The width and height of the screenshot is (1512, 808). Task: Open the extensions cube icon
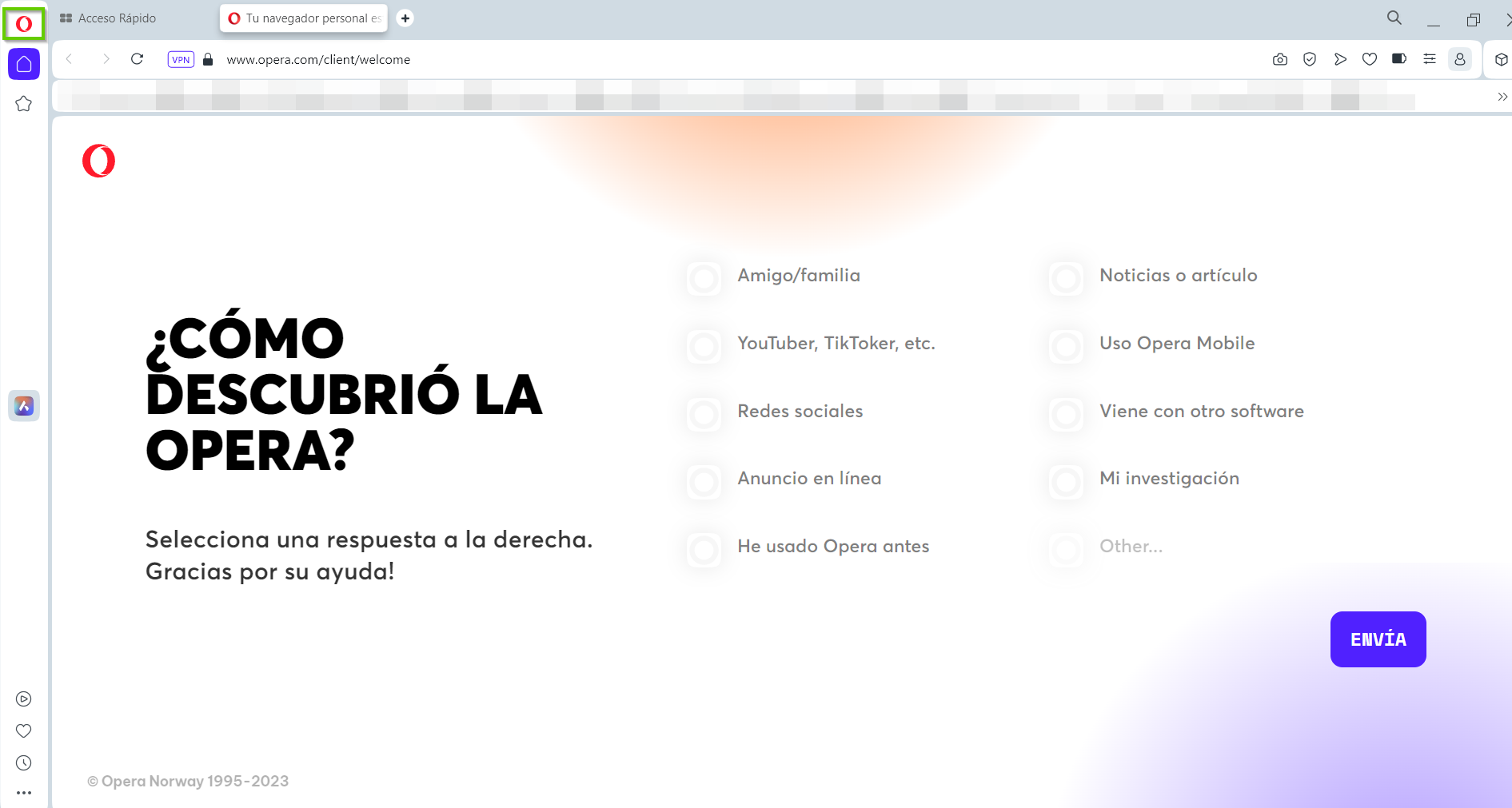coord(1501,59)
